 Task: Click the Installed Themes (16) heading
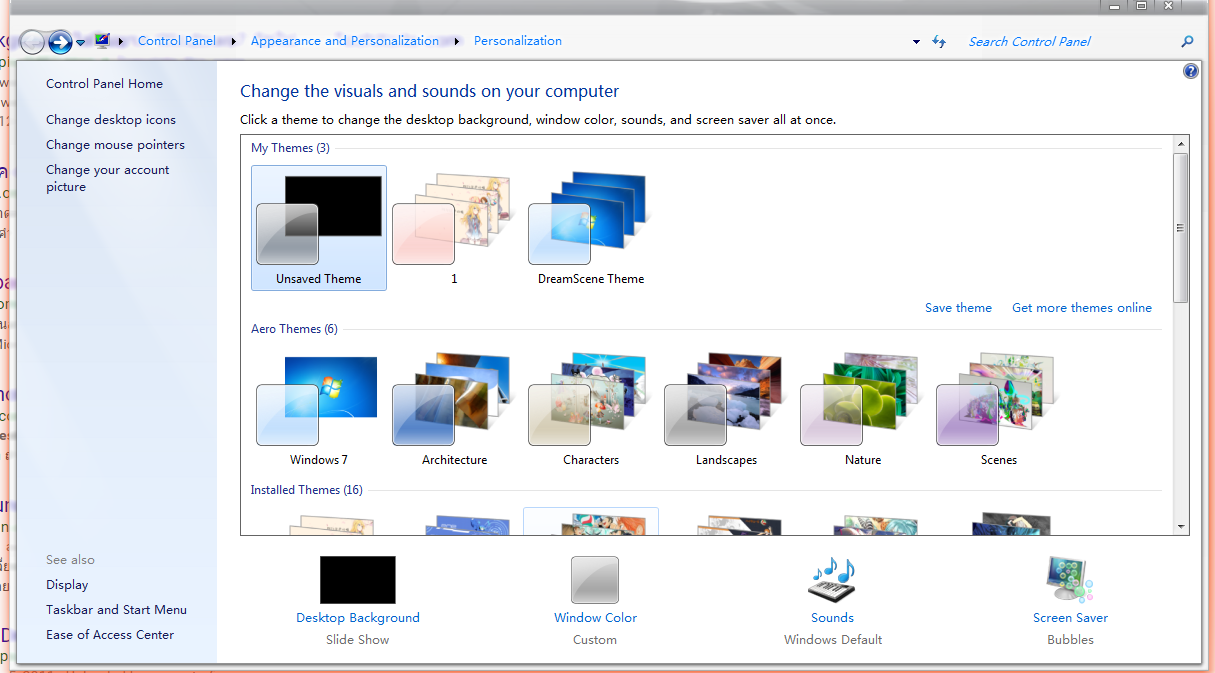tap(307, 490)
